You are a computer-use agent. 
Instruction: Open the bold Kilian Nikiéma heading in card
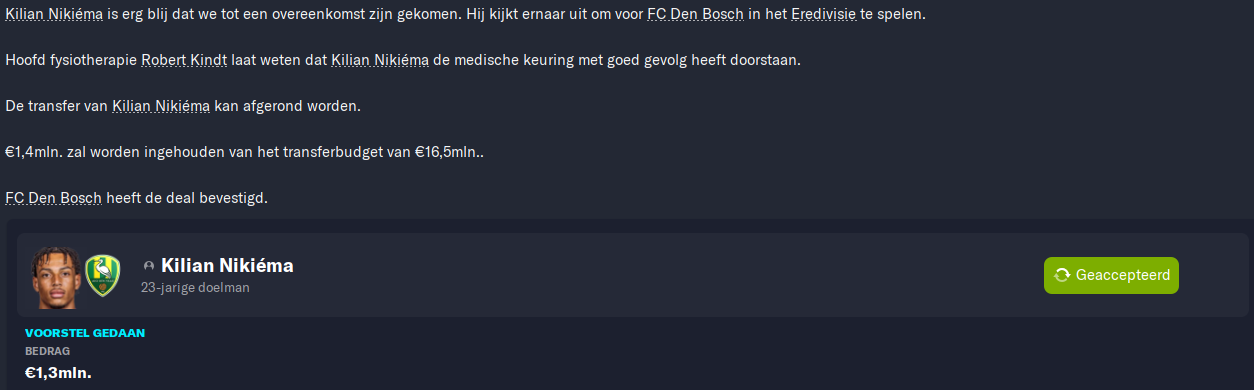(x=227, y=266)
